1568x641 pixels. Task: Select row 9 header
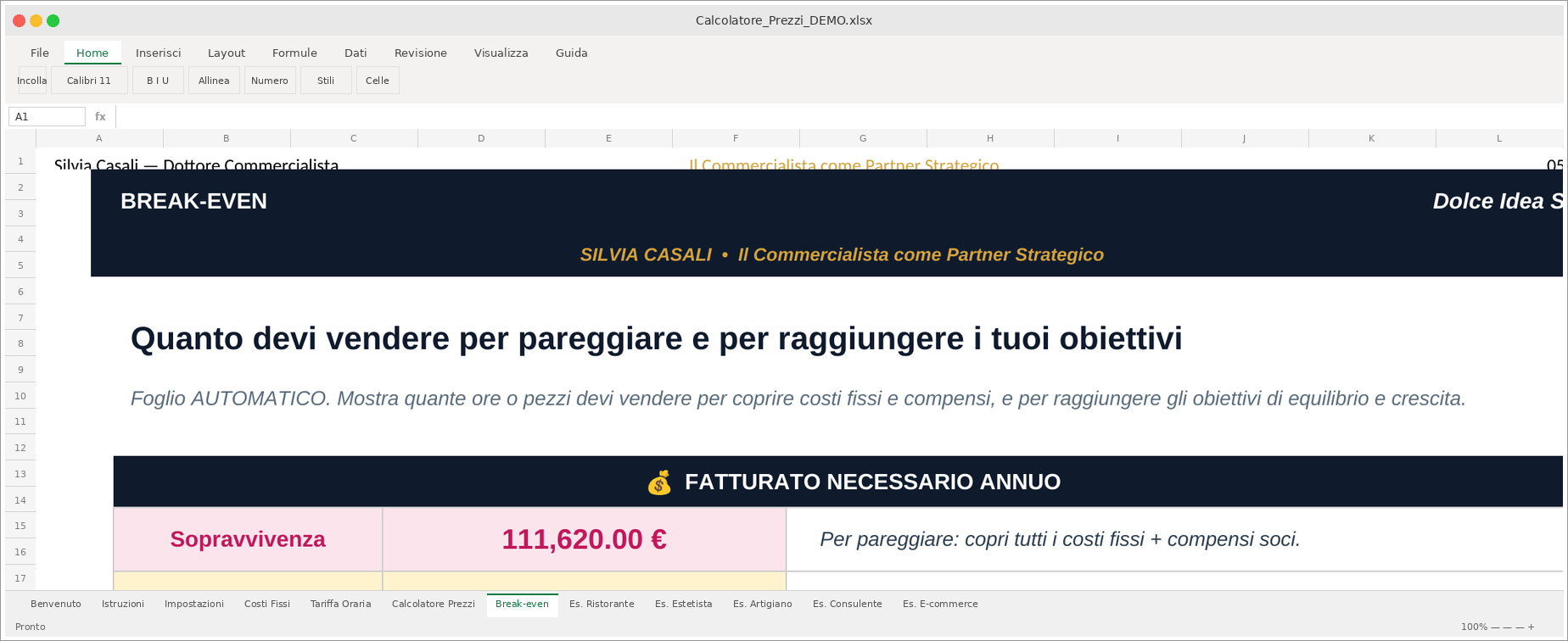[x=20, y=370]
